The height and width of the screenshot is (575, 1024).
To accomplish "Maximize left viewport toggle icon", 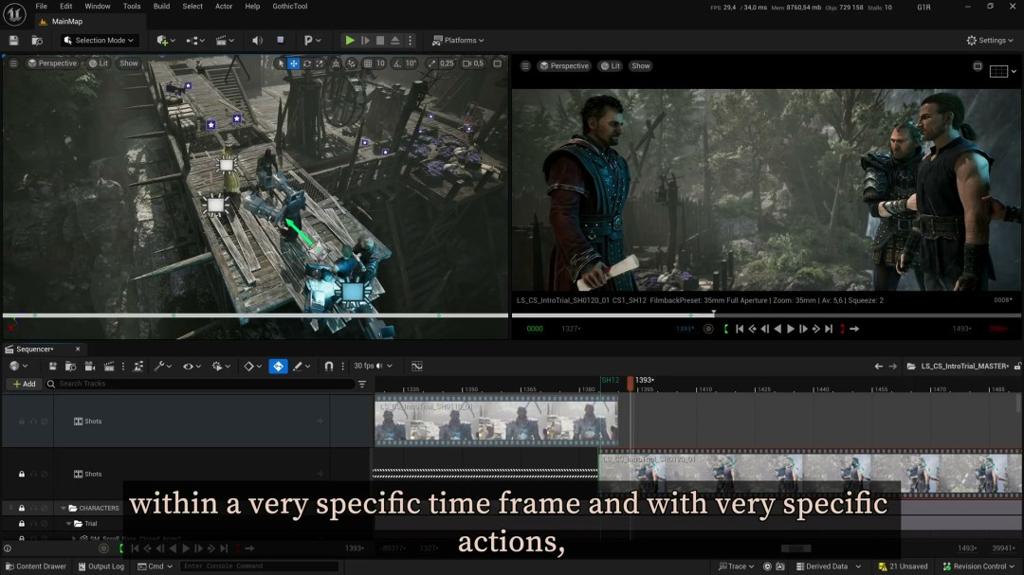I will point(498,63).
